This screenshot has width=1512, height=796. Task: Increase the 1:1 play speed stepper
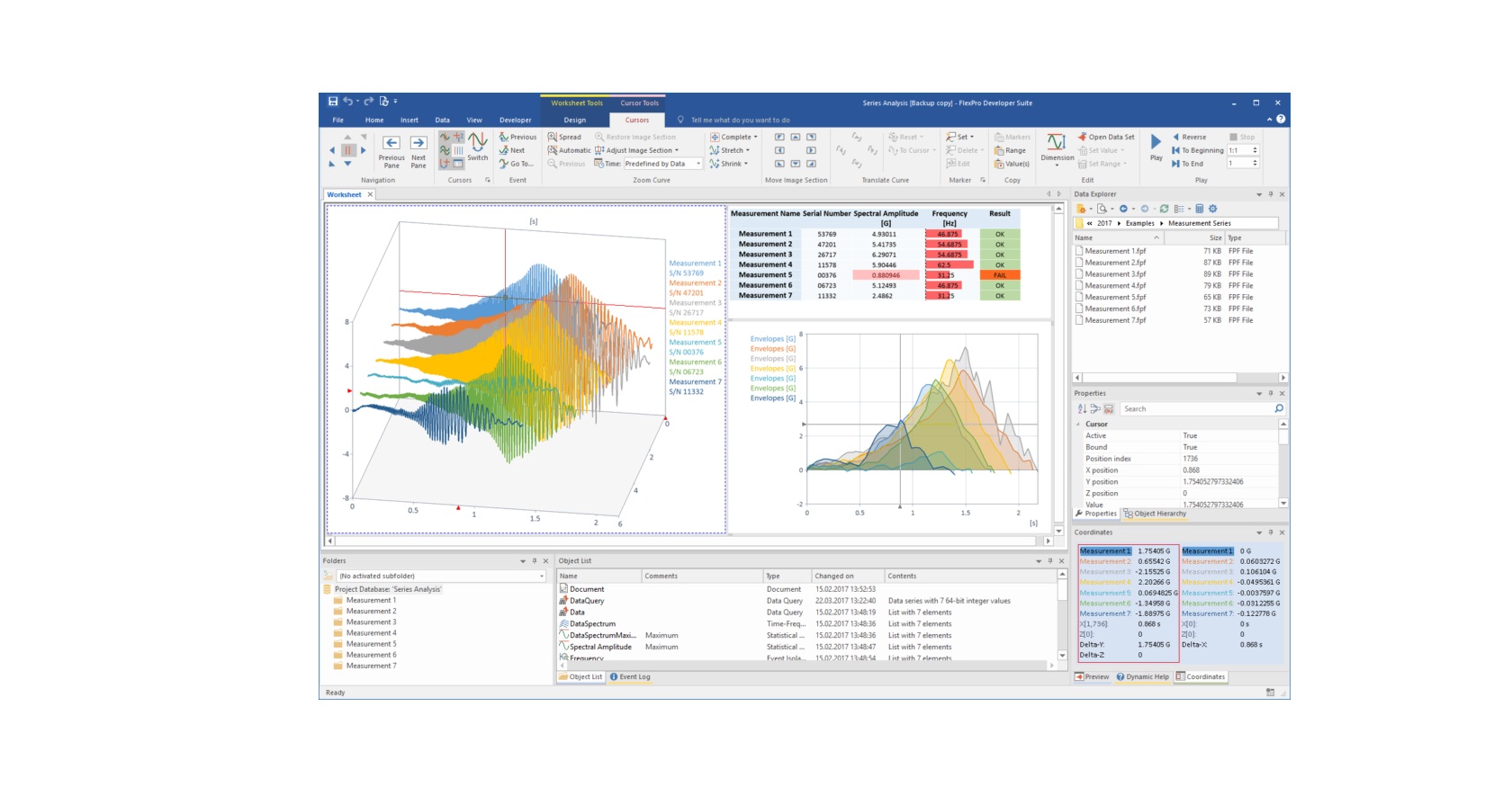click(x=1255, y=148)
